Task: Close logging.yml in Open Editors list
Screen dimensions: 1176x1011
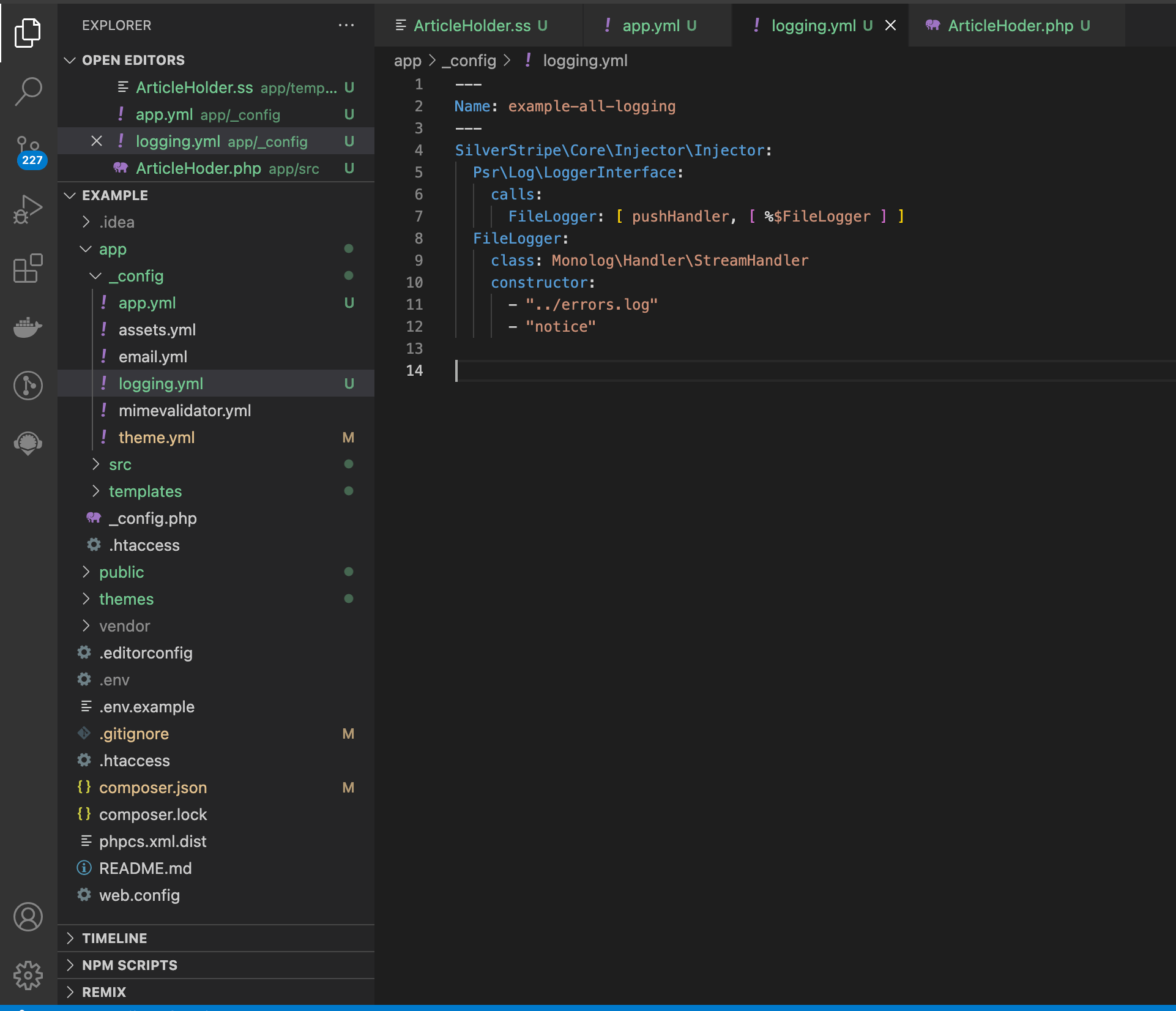Action: (x=97, y=141)
